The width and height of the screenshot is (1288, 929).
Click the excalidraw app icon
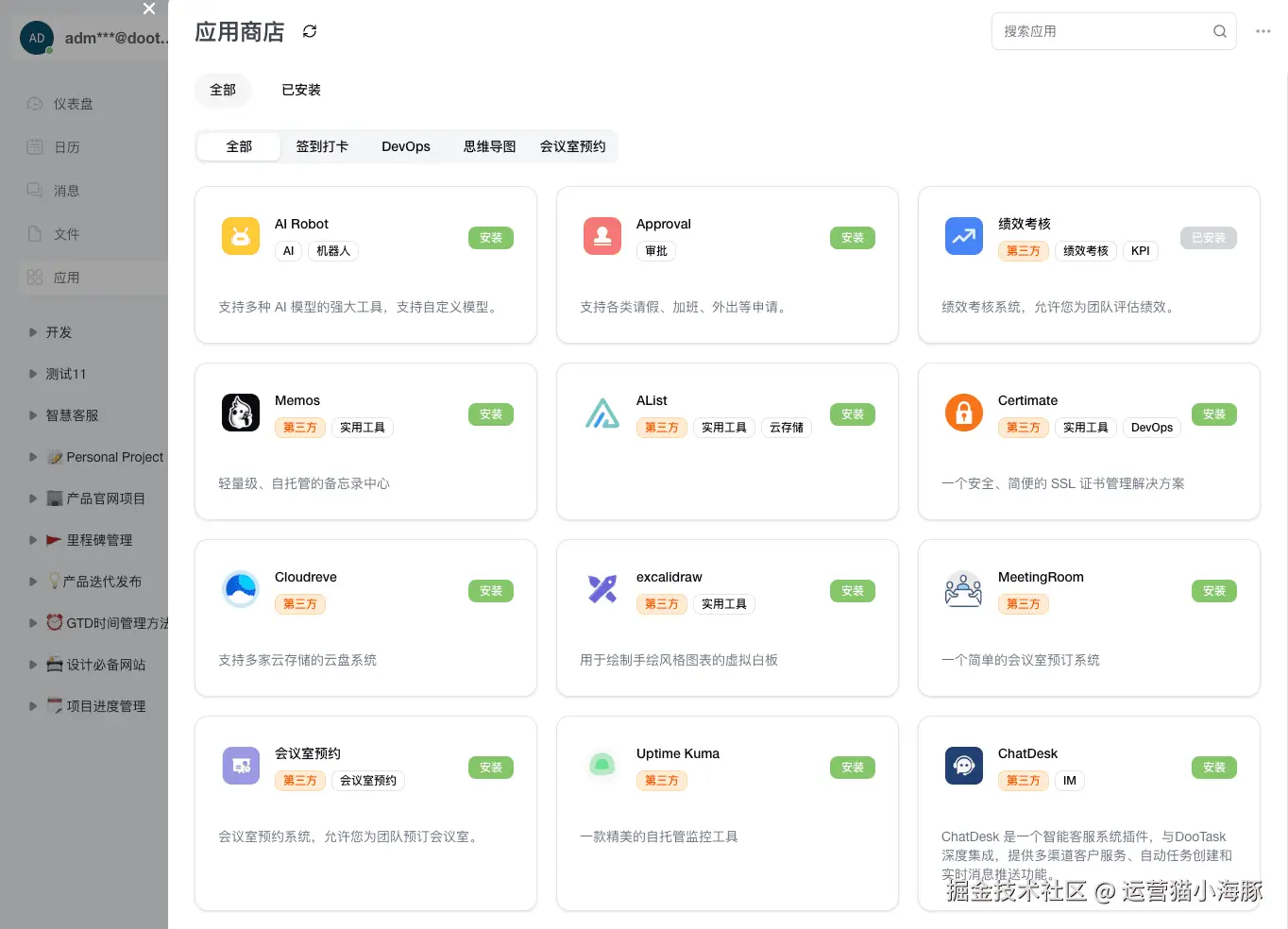coord(602,589)
